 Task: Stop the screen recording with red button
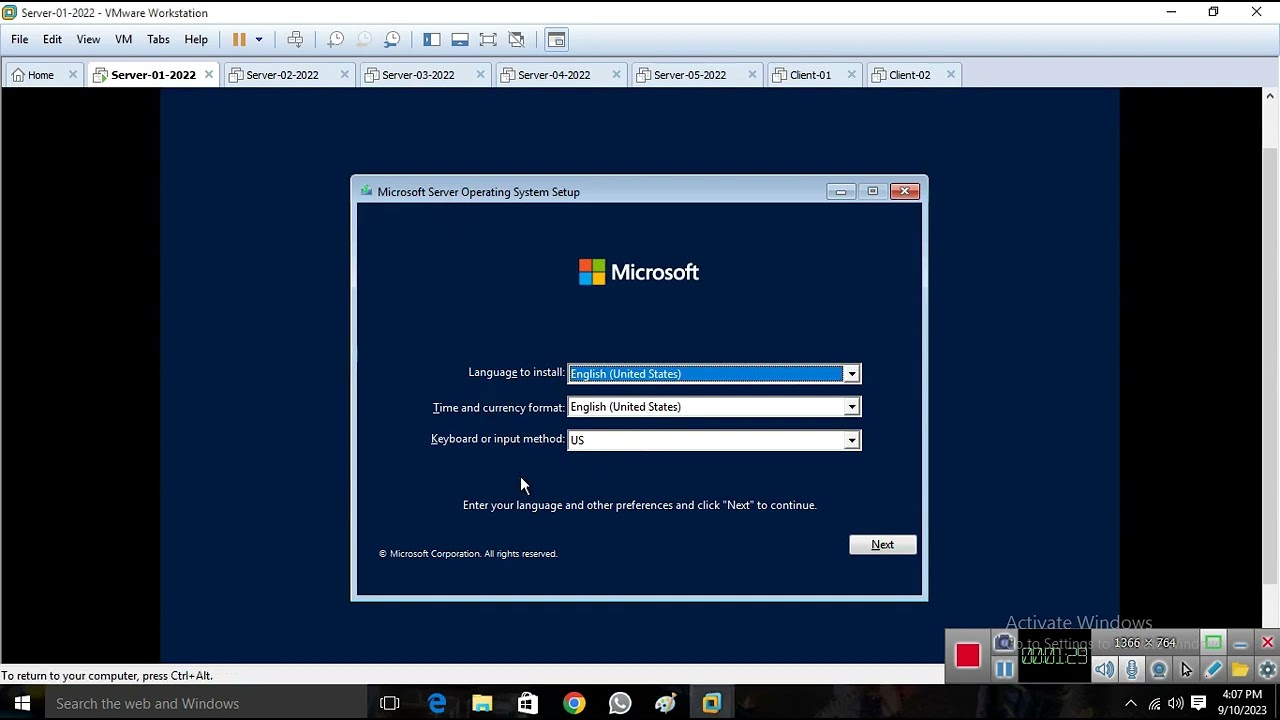[967, 656]
